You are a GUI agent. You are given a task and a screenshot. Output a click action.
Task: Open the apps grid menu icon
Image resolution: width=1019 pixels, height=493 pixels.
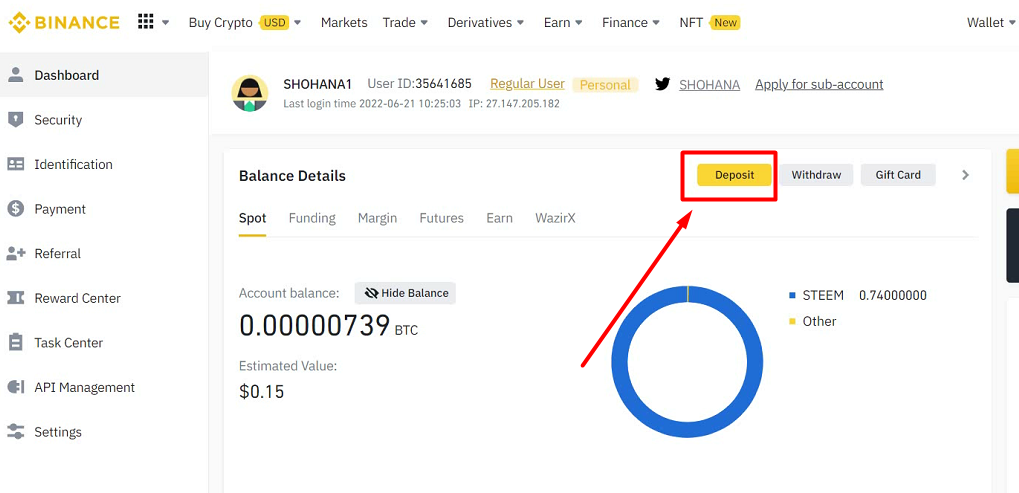coord(146,22)
